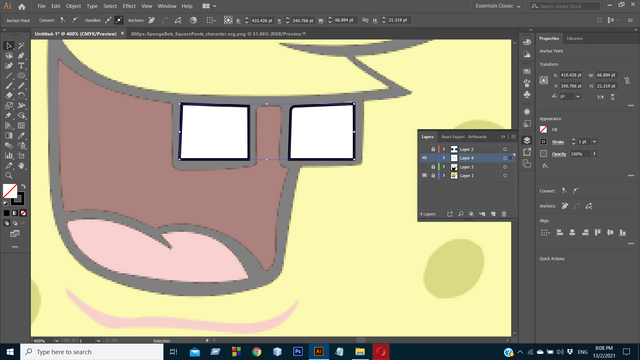Select the Artboard tool

[21, 156]
